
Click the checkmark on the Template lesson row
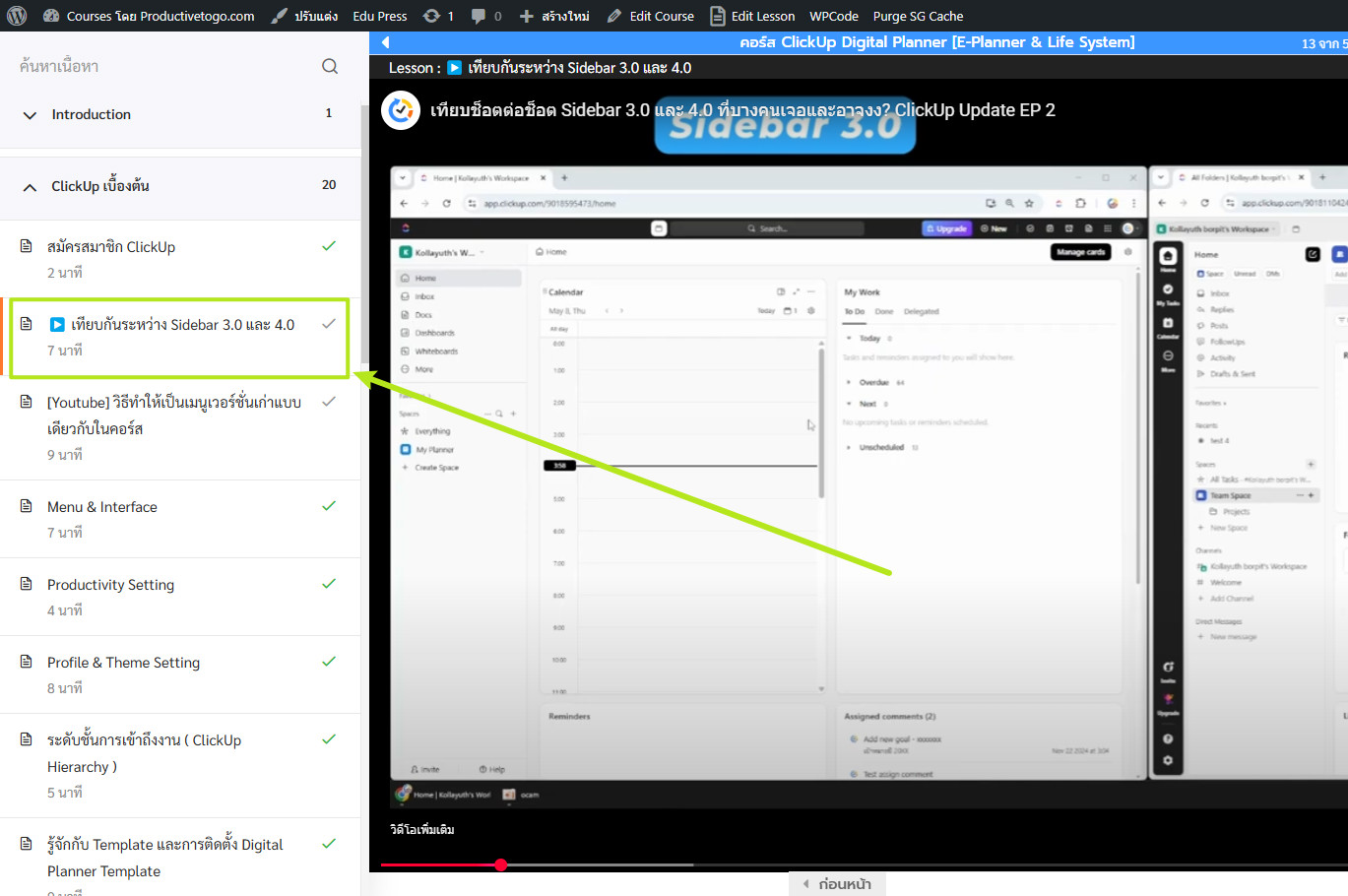coord(329,844)
